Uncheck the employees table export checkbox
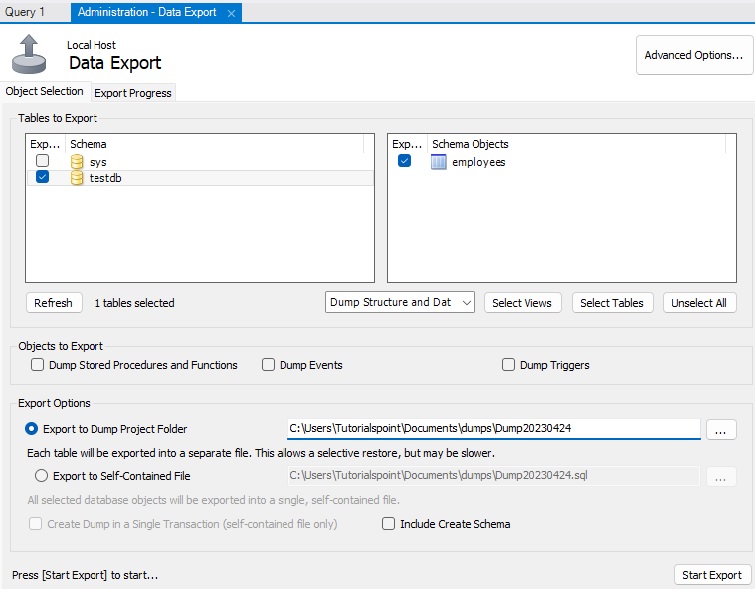The image size is (755, 589). pos(404,161)
